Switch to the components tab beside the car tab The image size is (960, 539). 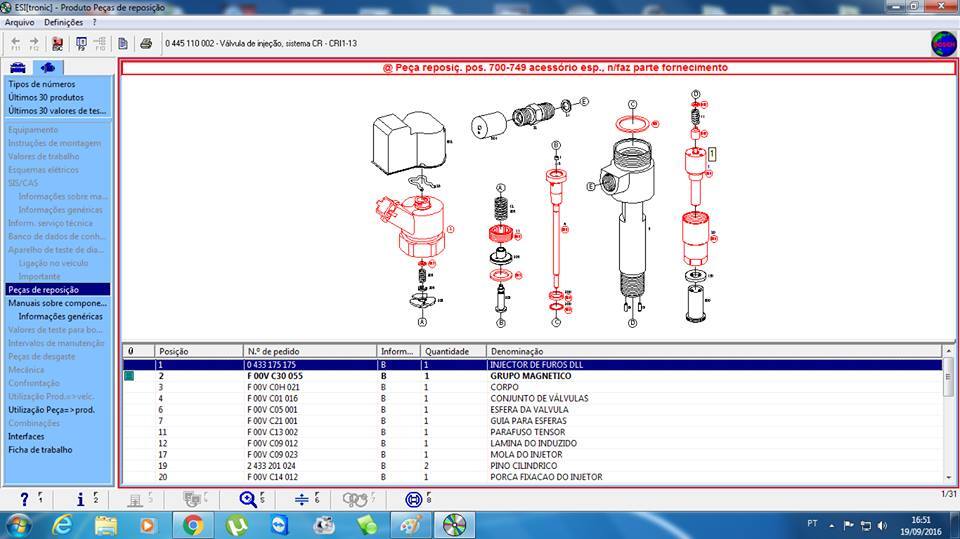click(x=48, y=67)
